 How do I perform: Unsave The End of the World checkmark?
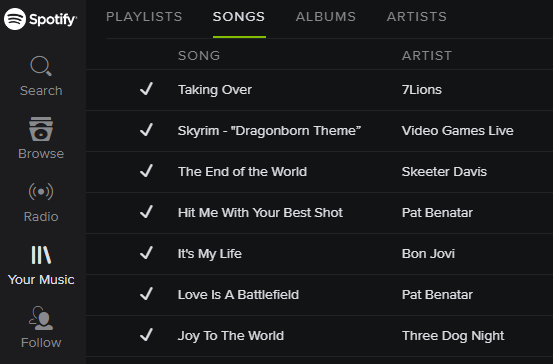(146, 171)
